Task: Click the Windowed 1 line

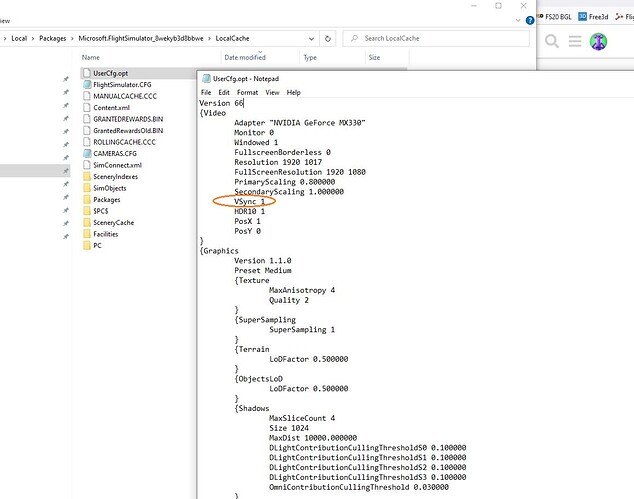Action: pos(256,142)
